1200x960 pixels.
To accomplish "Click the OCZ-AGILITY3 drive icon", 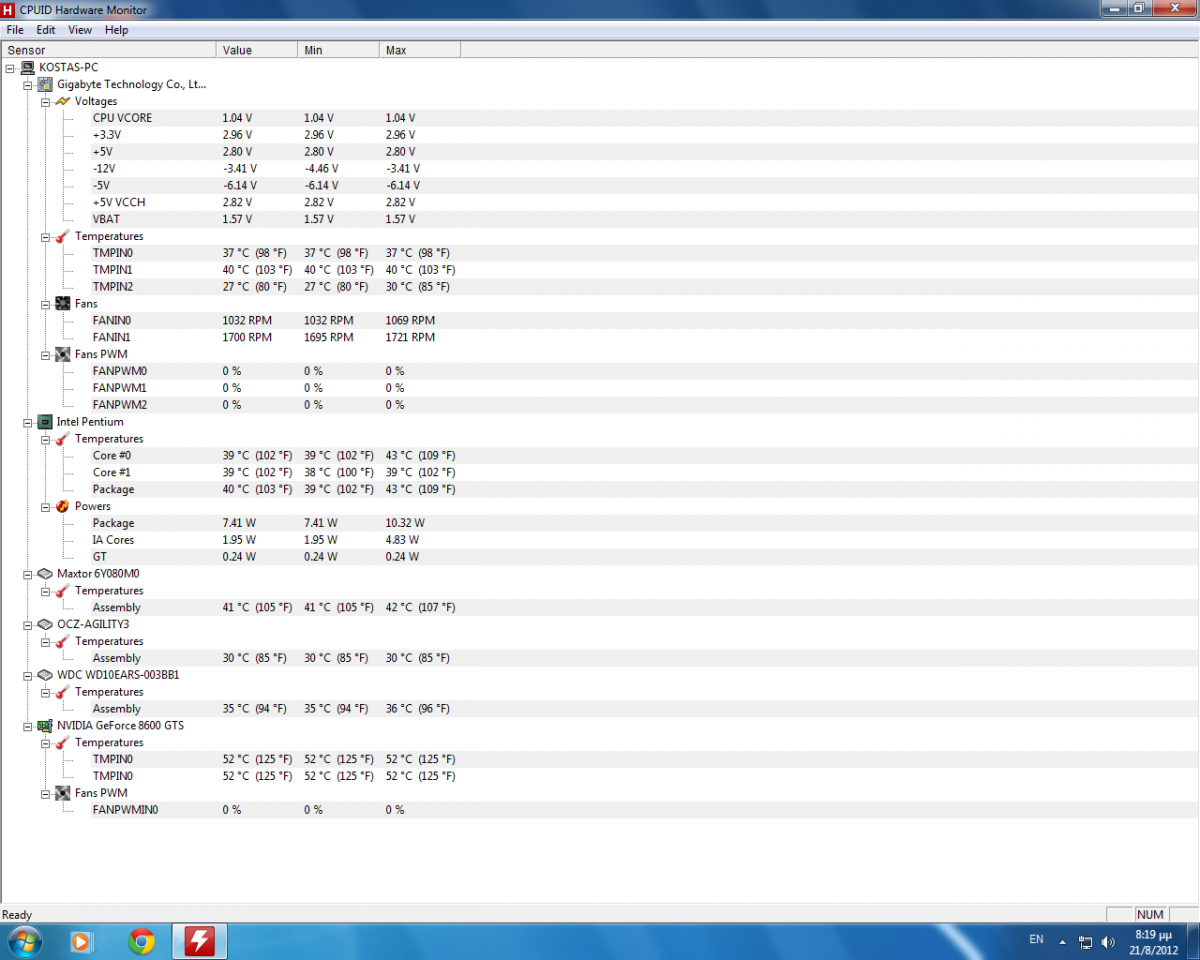I will pyautogui.click(x=45, y=624).
